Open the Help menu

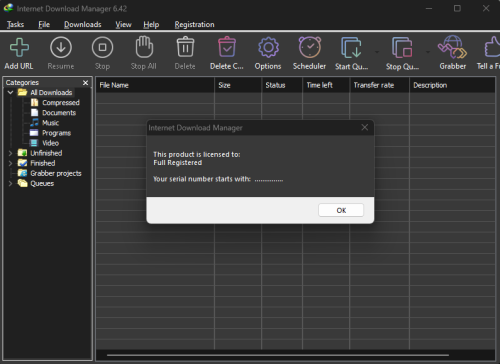point(151,24)
